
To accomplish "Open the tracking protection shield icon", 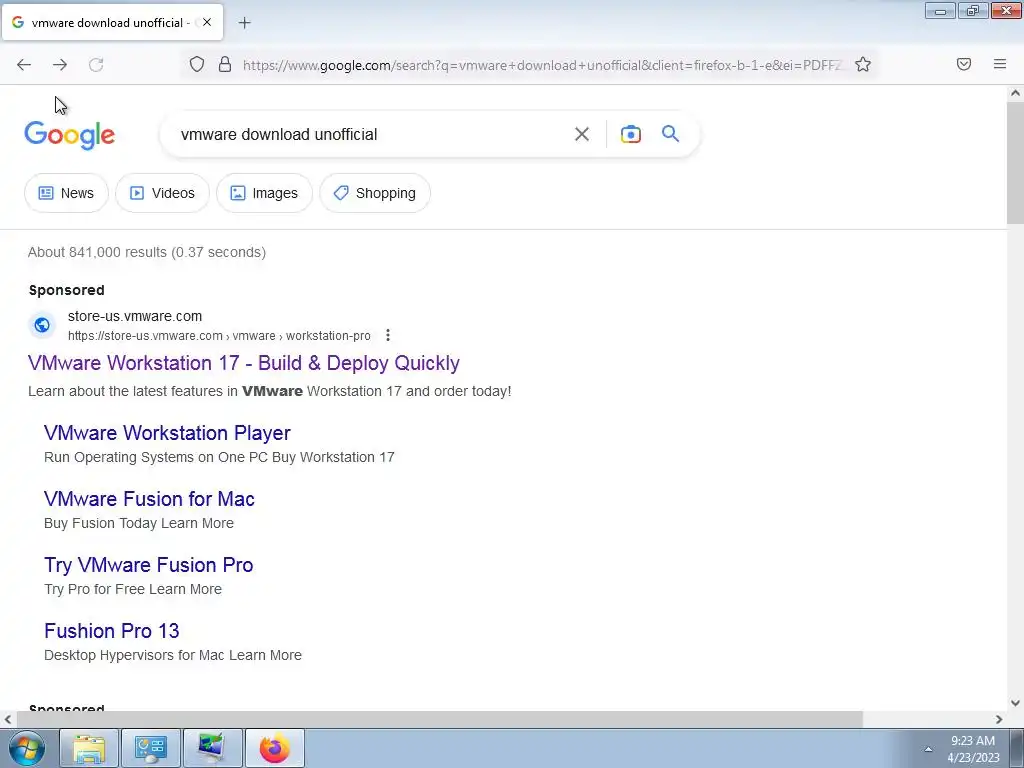I will (x=197, y=64).
